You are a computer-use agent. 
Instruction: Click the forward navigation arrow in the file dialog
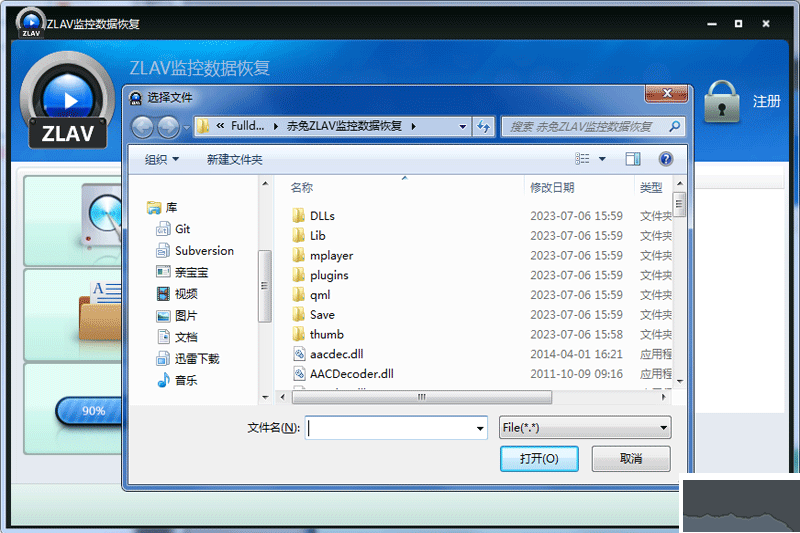tap(168, 127)
